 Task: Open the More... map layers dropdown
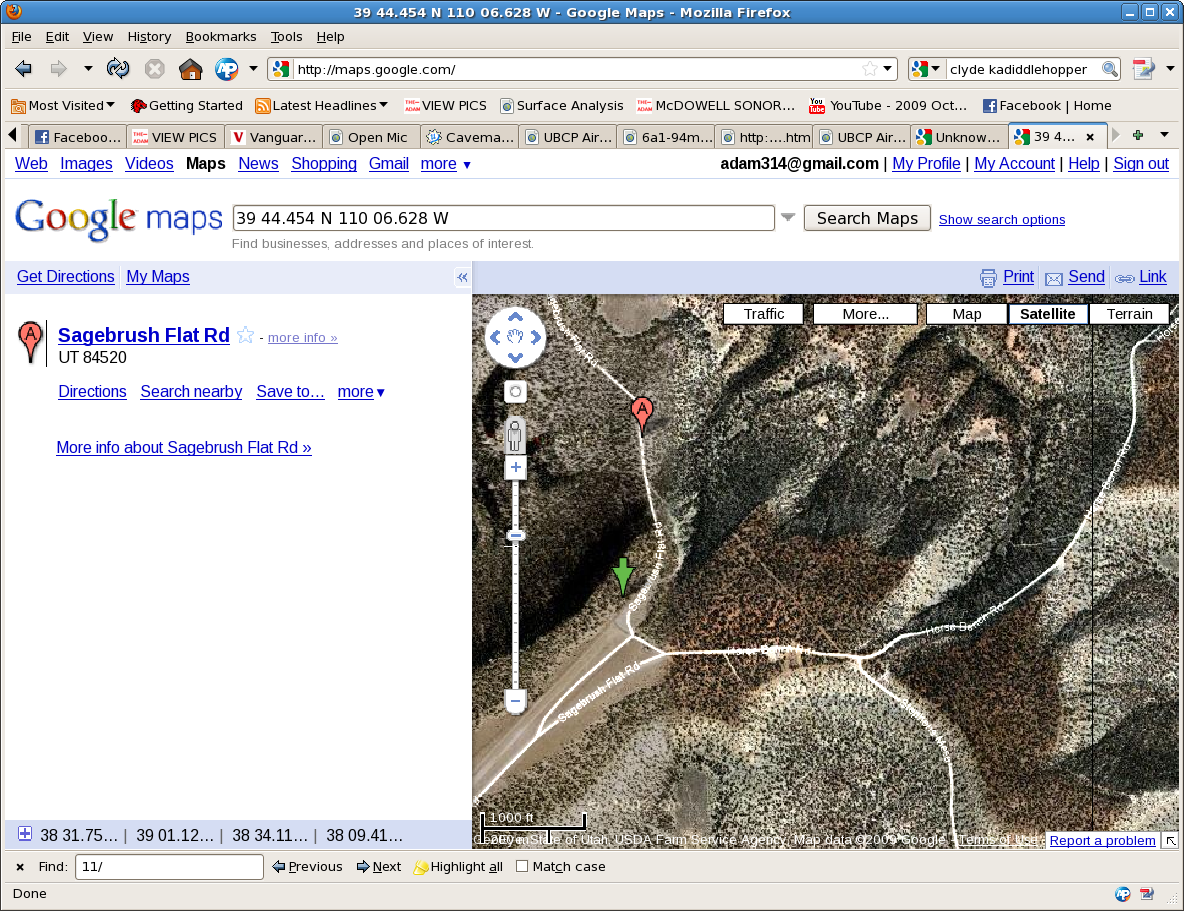pos(865,314)
